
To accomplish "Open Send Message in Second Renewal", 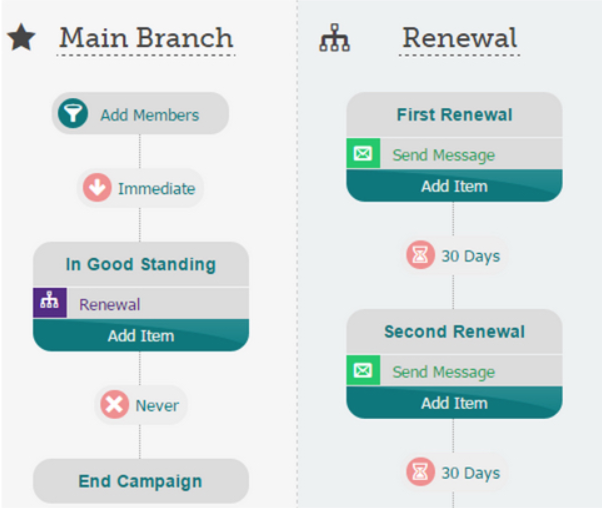I will point(454,371).
